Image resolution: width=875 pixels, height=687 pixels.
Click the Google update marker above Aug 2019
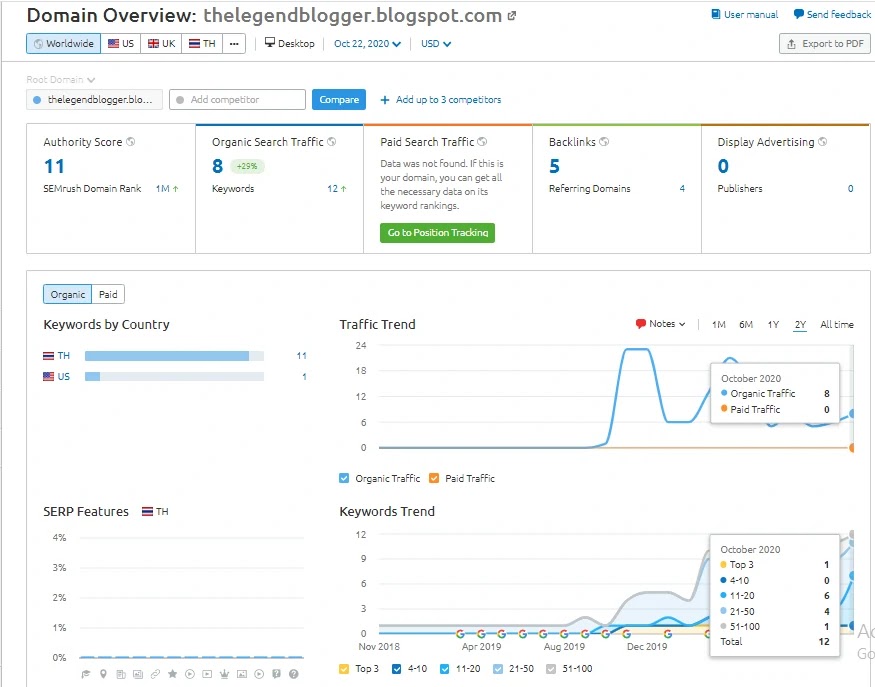[x=564, y=634]
